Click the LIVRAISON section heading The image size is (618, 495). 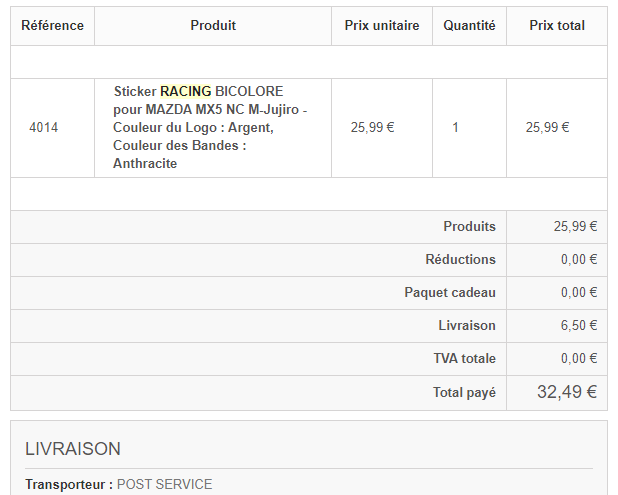pyautogui.click(x=72, y=449)
